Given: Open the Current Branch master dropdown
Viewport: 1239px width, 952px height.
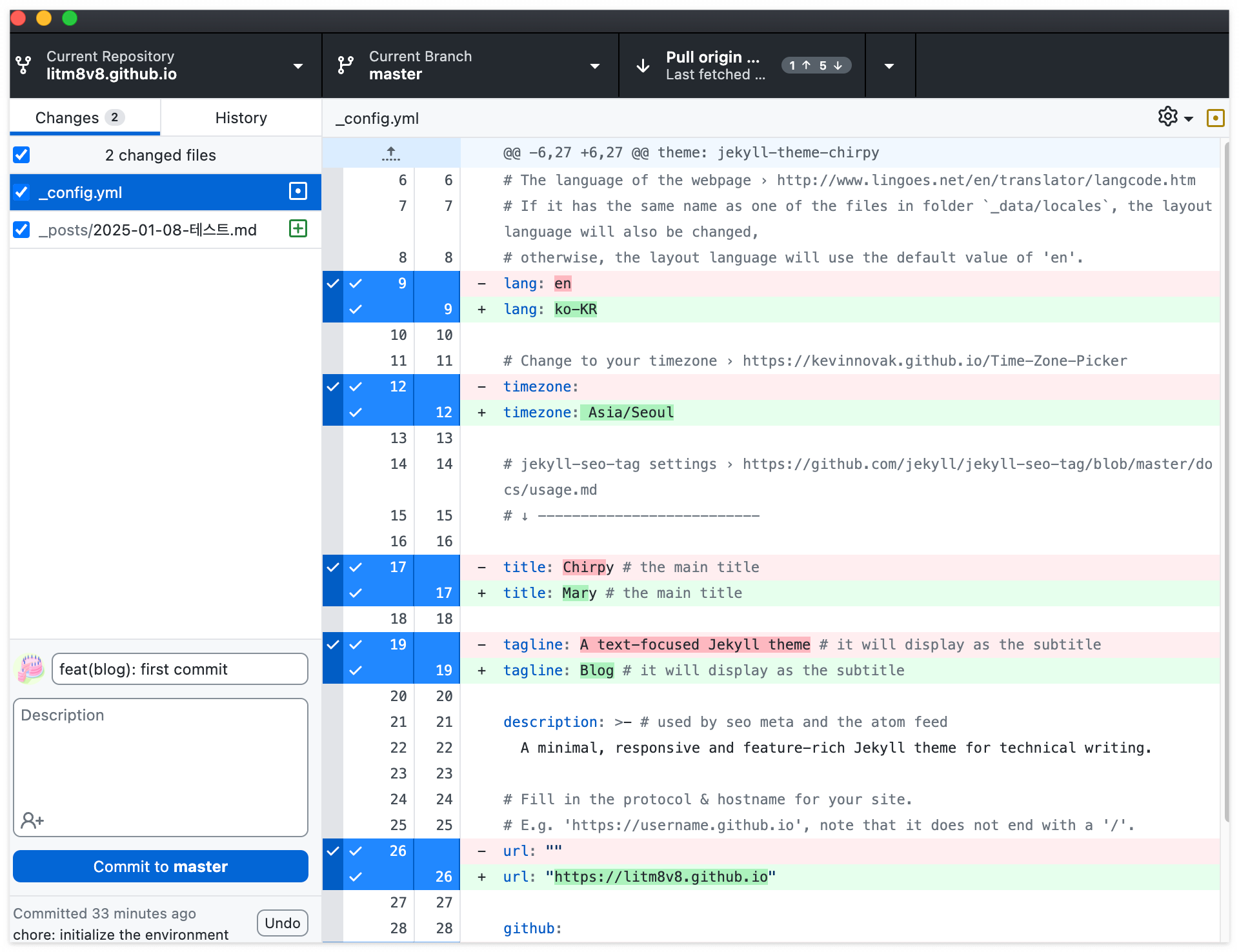Looking at the screenshot, I should click(x=470, y=66).
